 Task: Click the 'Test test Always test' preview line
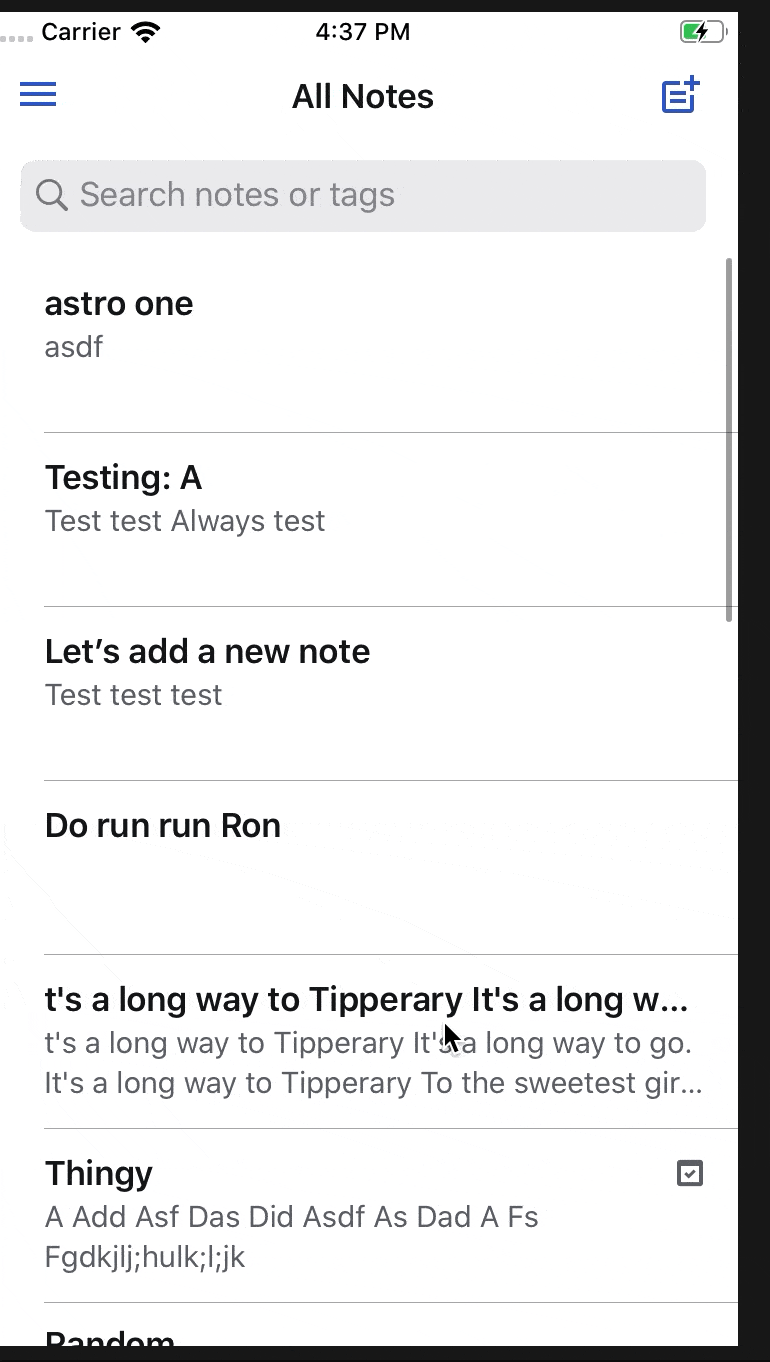point(184,520)
